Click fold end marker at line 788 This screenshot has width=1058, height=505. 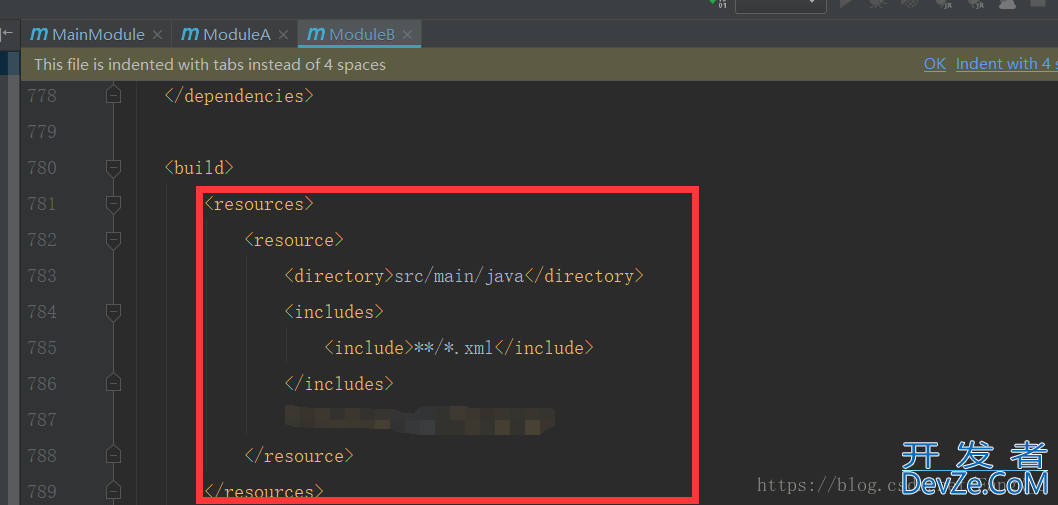click(x=113, y=456)
